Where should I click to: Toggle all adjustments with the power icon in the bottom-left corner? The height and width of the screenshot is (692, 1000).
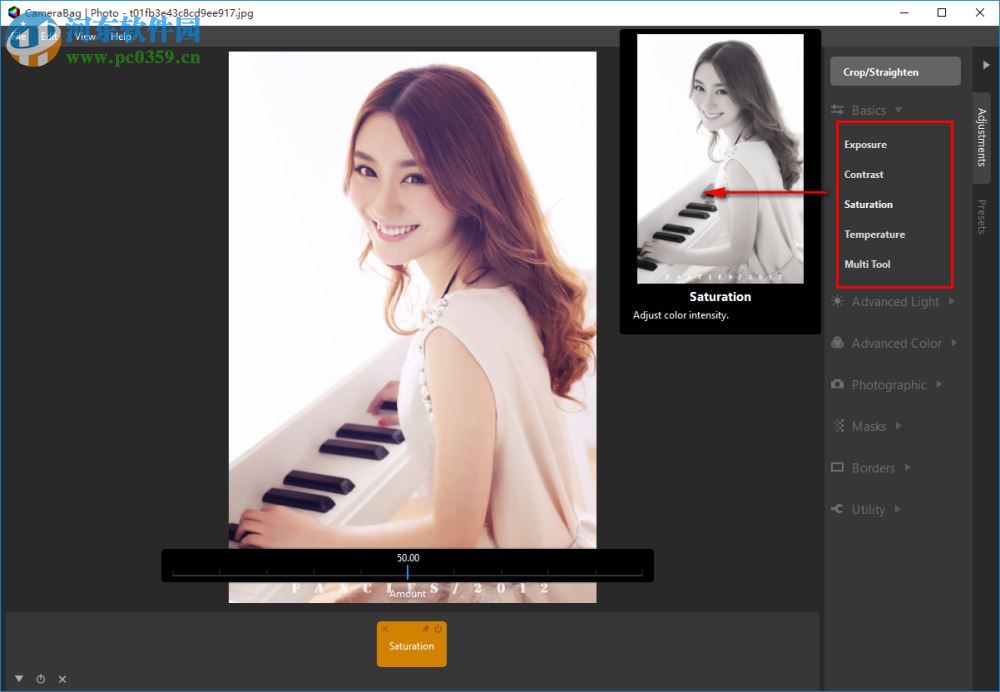click(41, 679)
